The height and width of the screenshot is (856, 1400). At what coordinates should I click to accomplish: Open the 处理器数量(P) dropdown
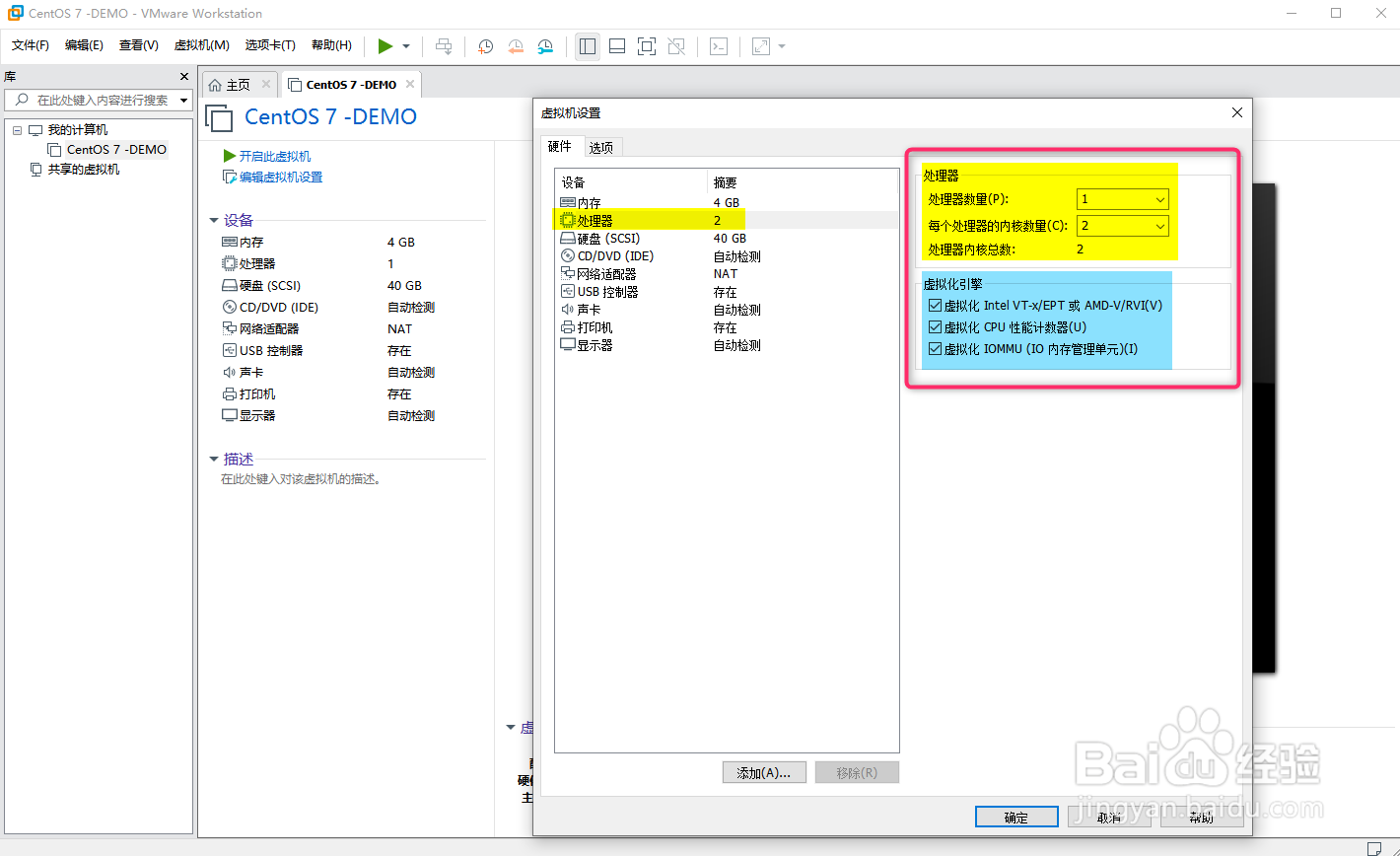tap(1123, 199)
